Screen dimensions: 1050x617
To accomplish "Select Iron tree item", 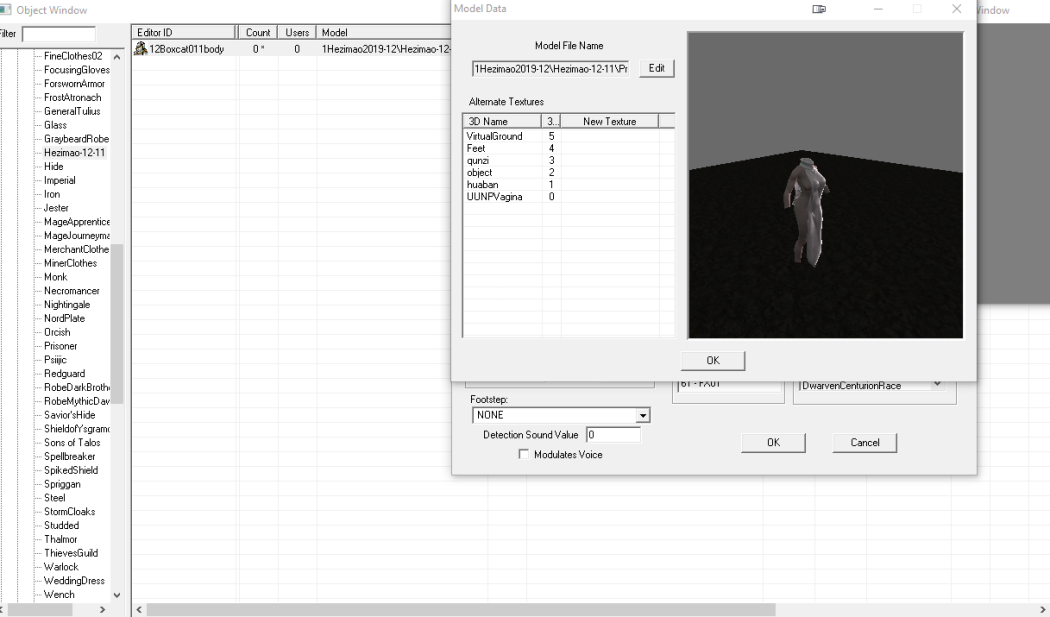I will coord(52,194).
